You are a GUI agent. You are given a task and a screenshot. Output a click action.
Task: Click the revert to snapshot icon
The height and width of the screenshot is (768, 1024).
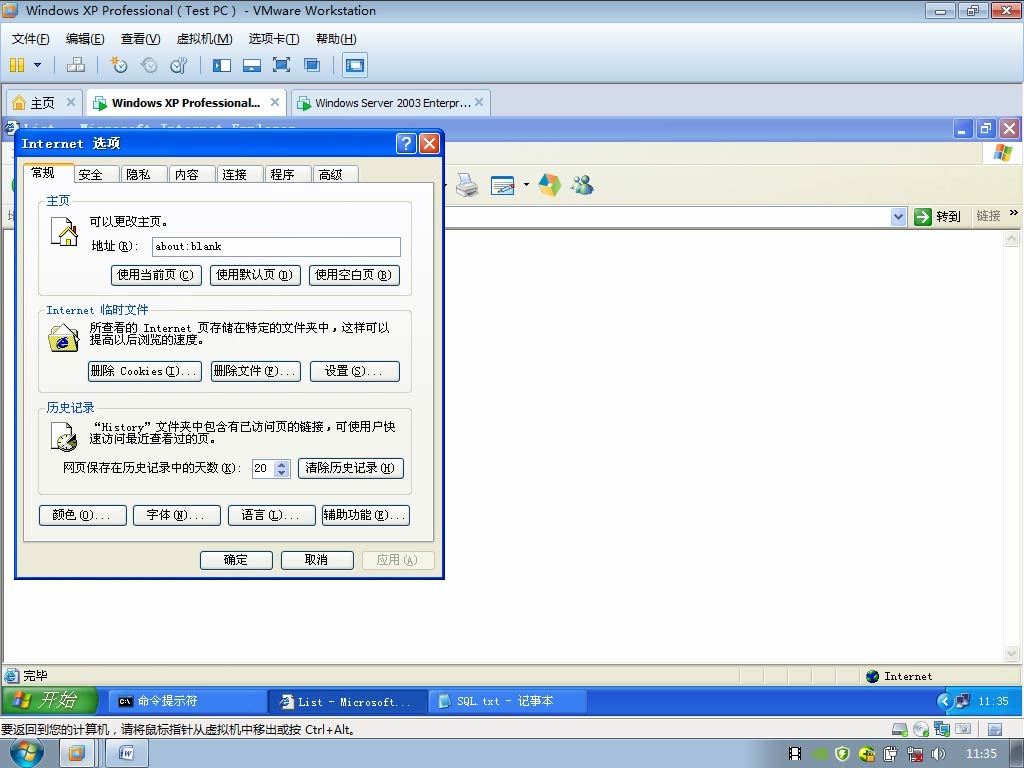(x=149, y=65)
